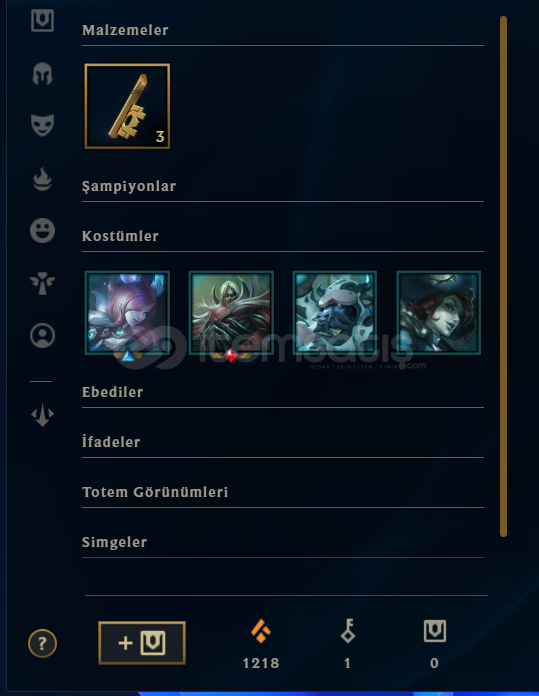Open the summoner profile icons sidebar icon
This screenshot has width=539, height=696.
coord(43,335)
